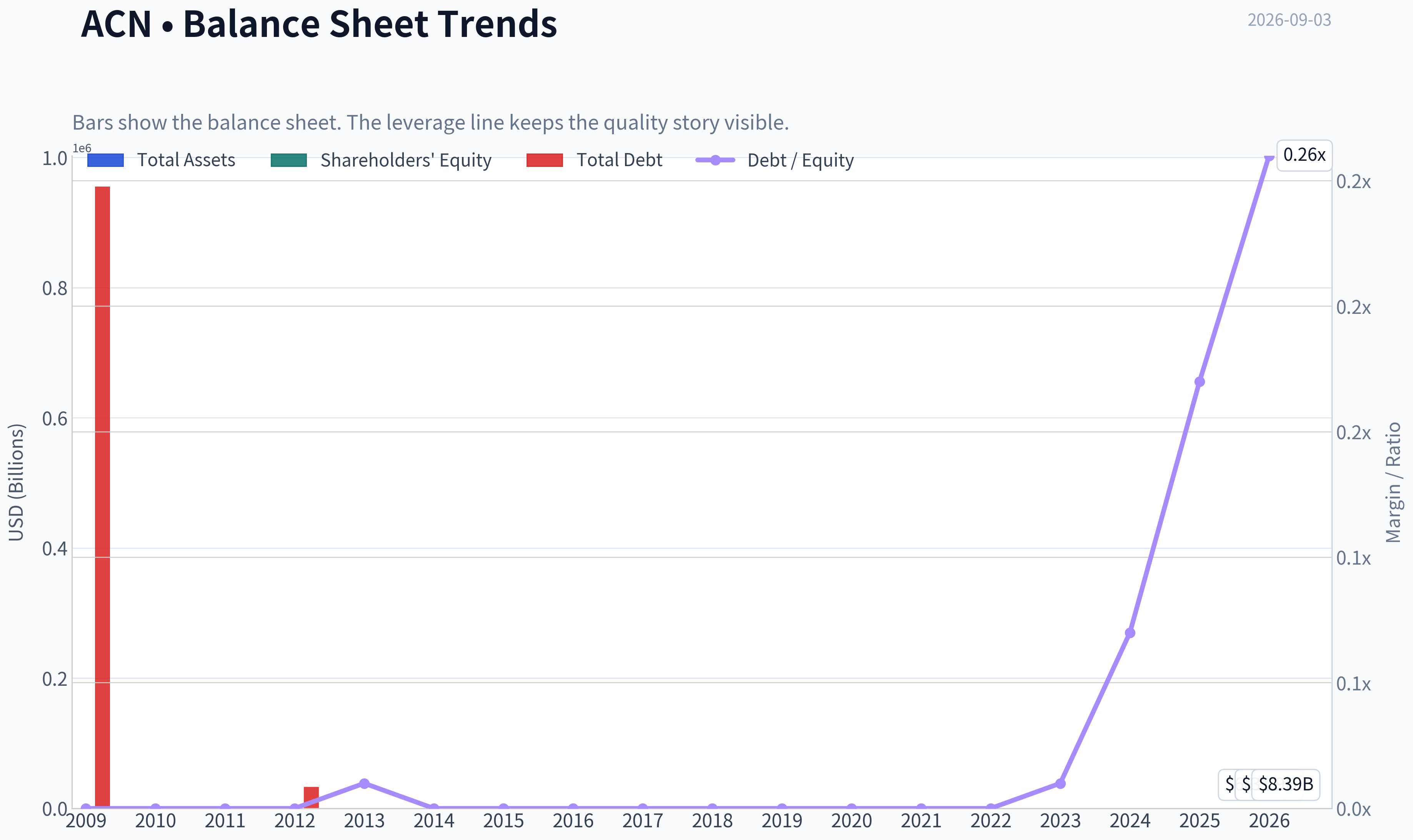Click the purple Debt / Equity legend line marker
This screenshot has width=1413, height=840.
click(x=715, y=160)
